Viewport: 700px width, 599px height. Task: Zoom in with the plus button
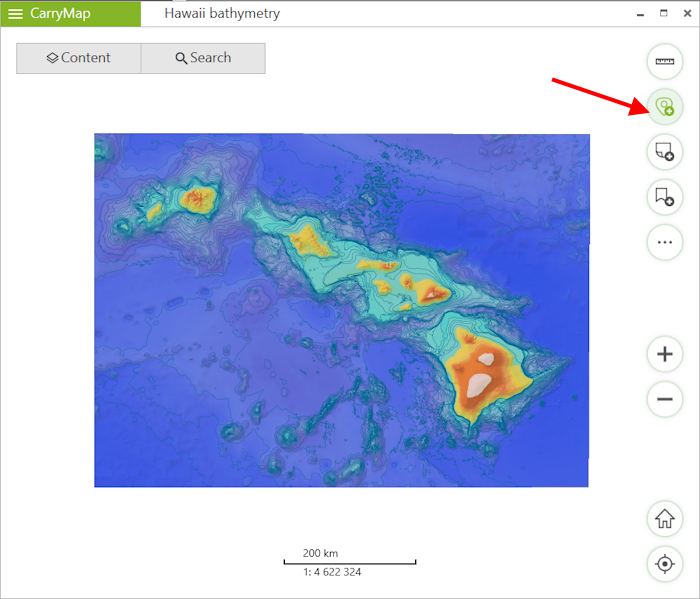pos(664,354)
